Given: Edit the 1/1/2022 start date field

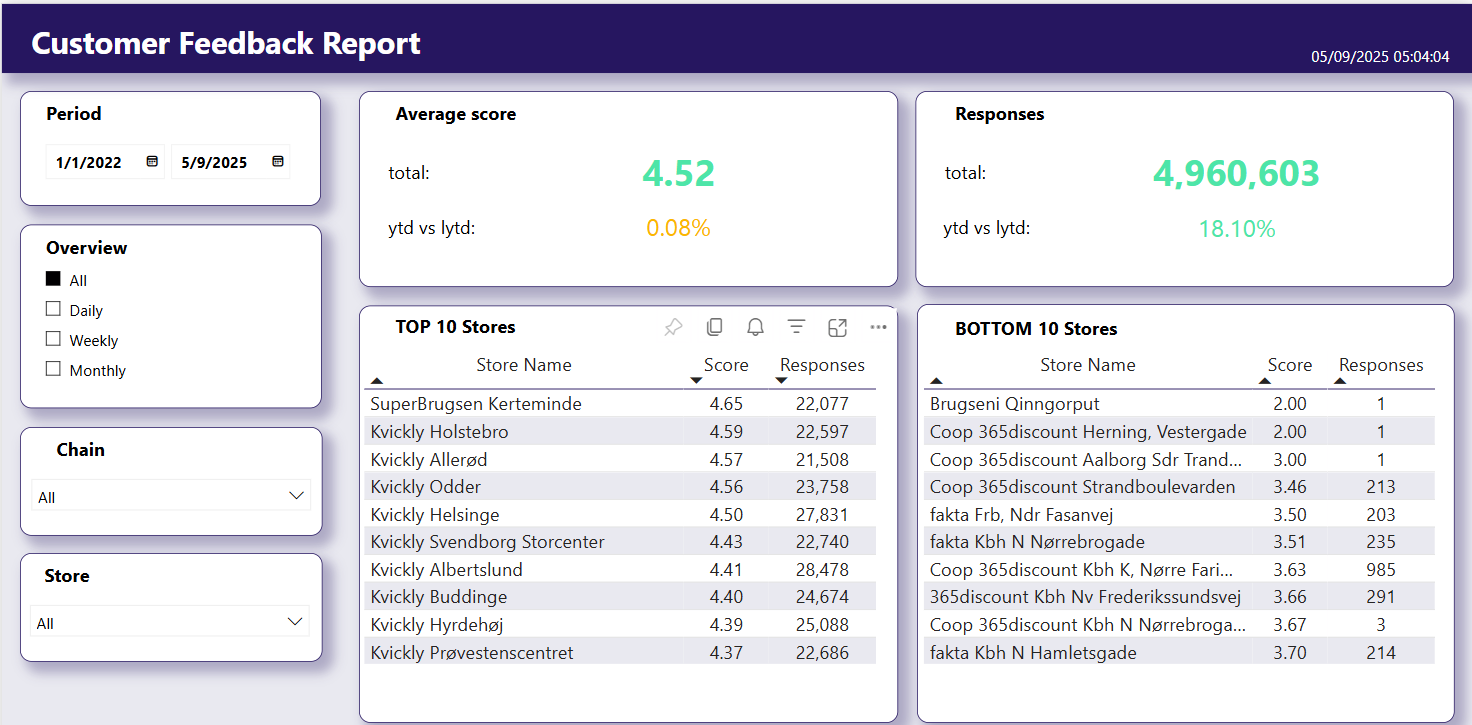Looking at the screenshot, I should [90, 162].
